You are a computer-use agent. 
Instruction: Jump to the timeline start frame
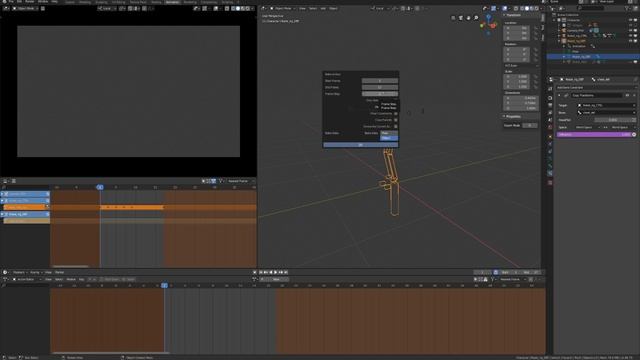pos(261,272)
